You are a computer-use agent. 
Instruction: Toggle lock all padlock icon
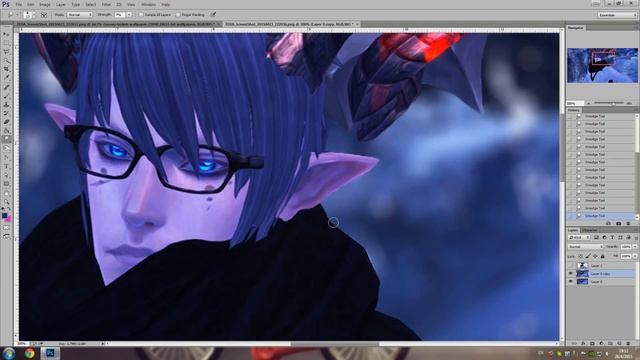[602, 256]
